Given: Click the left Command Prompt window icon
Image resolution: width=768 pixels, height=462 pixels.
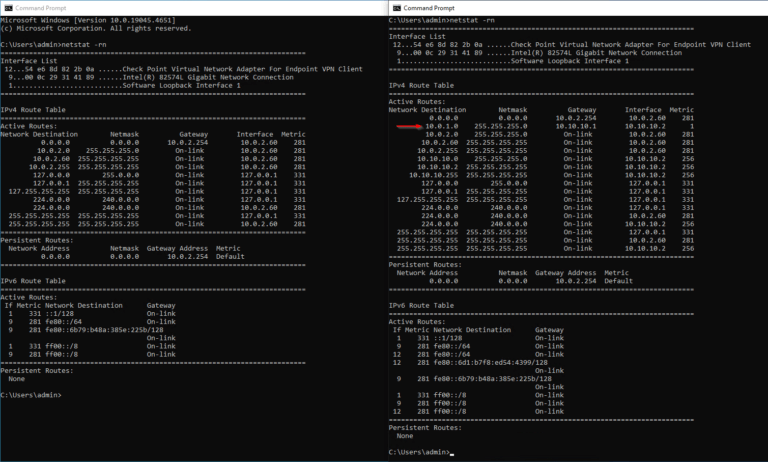Looking at the screenshot, I should point(7,7).
